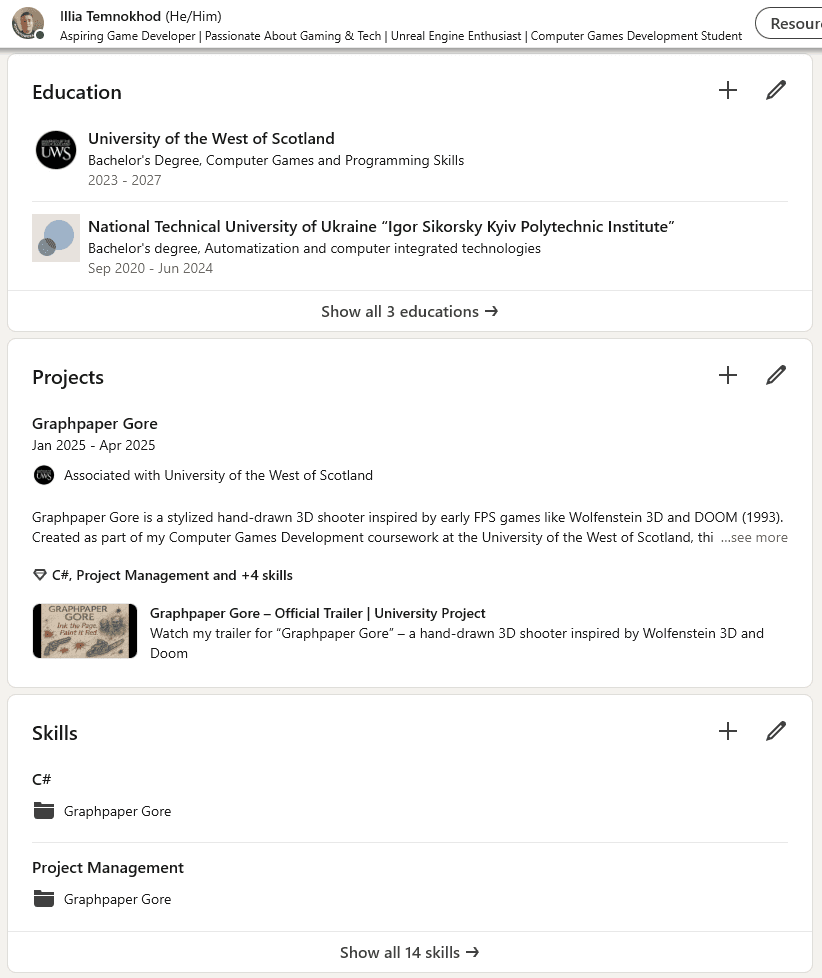This screenshot has width=822, height=978.
Task: Click folder icon under C# skill
Action: [43, 811]
